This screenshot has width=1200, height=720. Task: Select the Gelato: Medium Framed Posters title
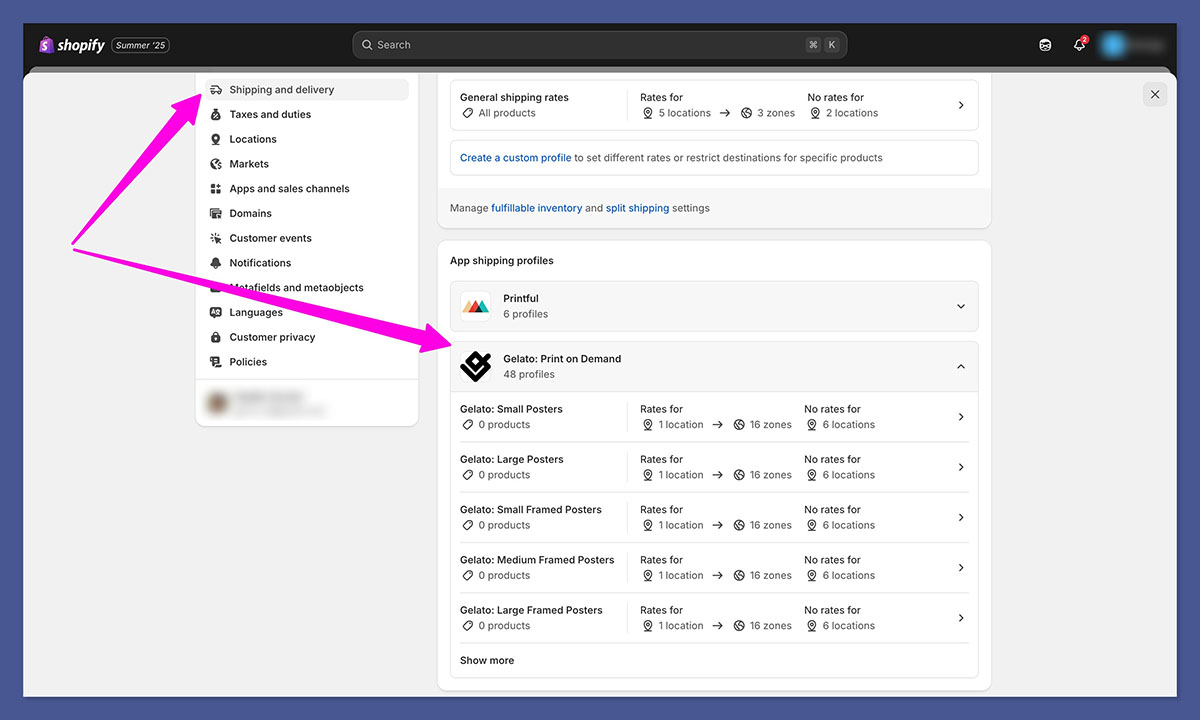(x=537, y=560)
